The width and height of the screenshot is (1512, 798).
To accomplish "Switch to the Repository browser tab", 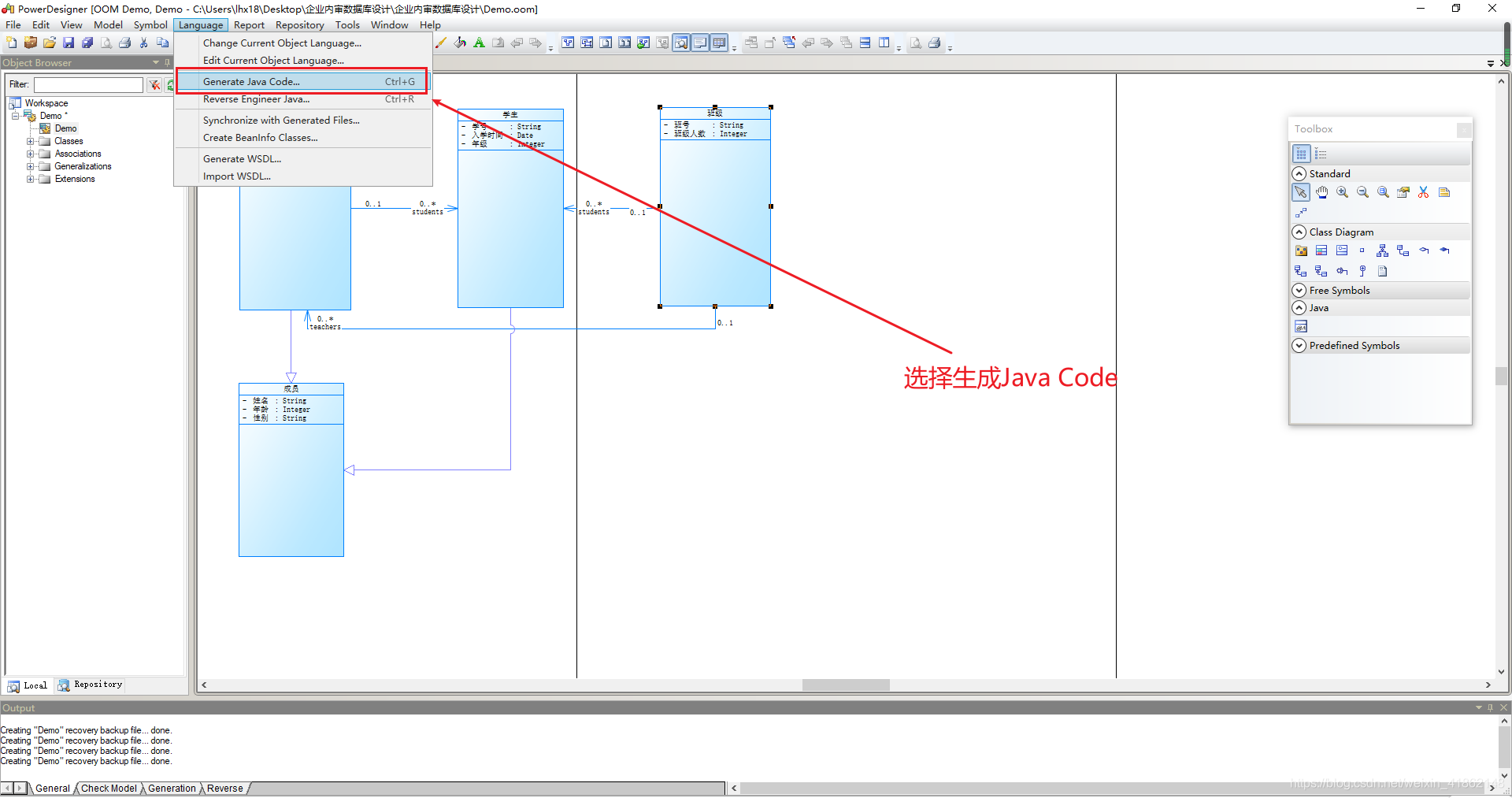I will (90, 685).
